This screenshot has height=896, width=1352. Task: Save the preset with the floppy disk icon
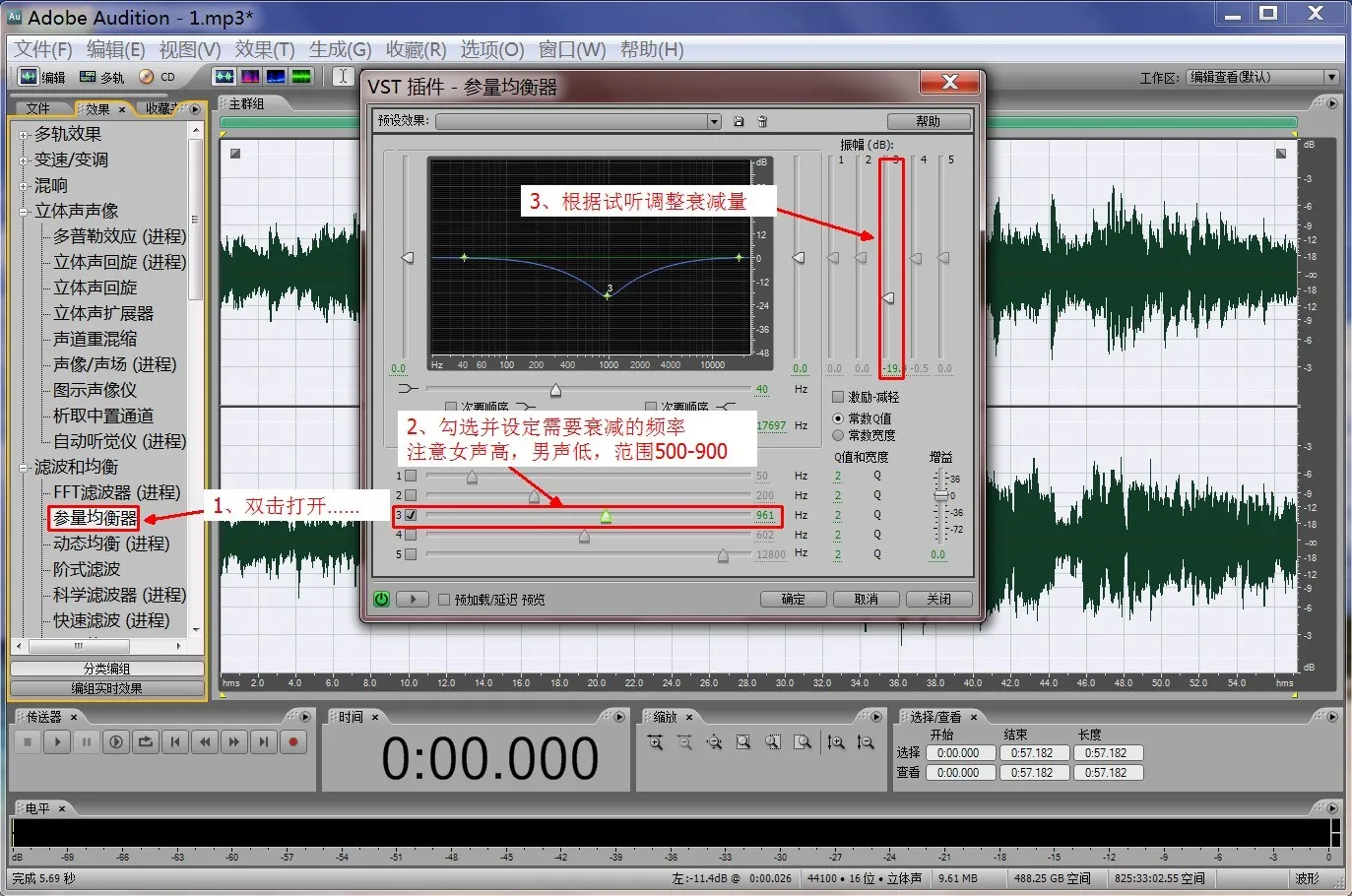point(739,121)
